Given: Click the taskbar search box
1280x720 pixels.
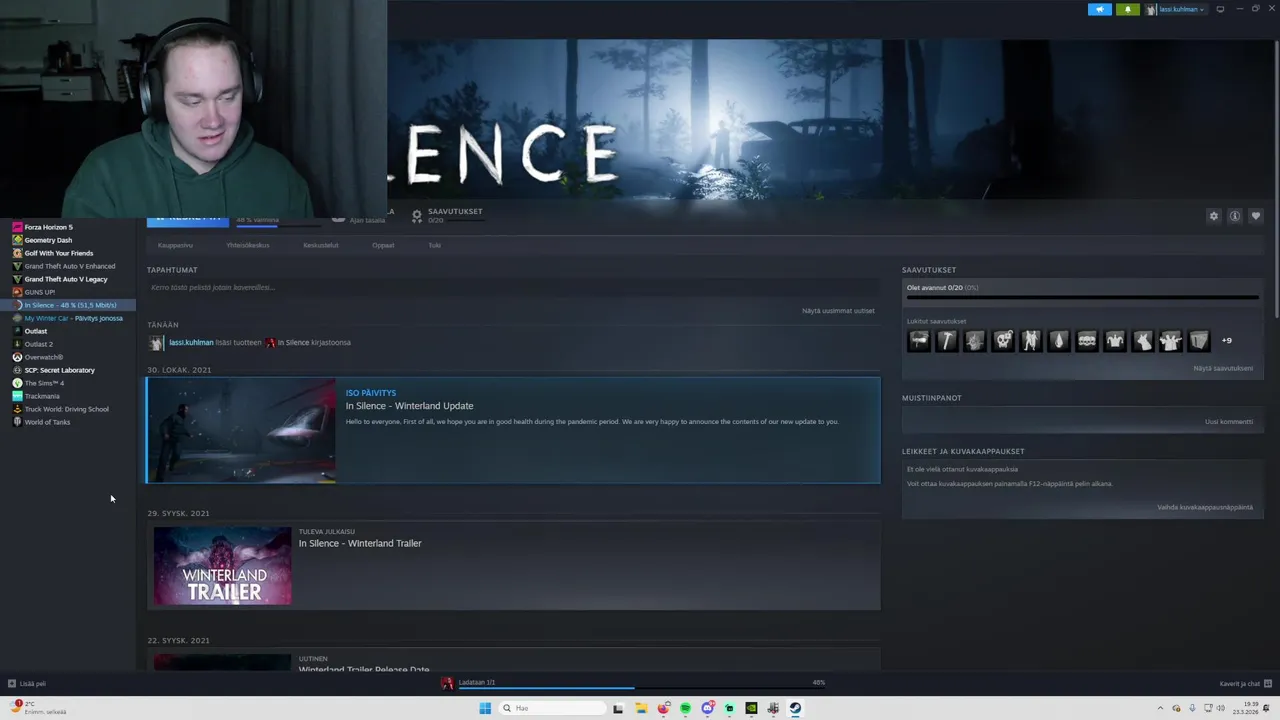Looking at the screenshot, I should [552, 708].
